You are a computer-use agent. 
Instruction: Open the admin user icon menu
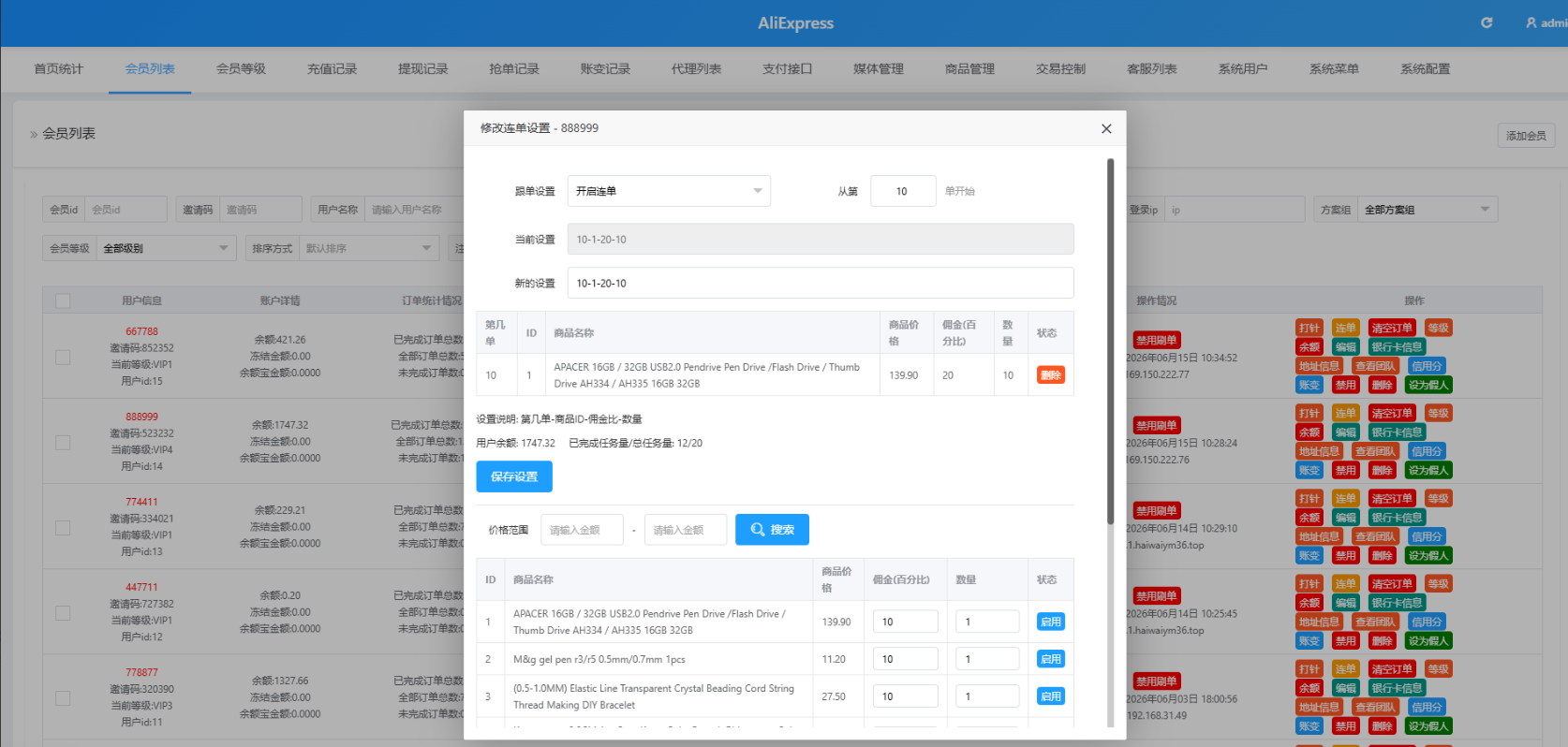(1532, 22)
